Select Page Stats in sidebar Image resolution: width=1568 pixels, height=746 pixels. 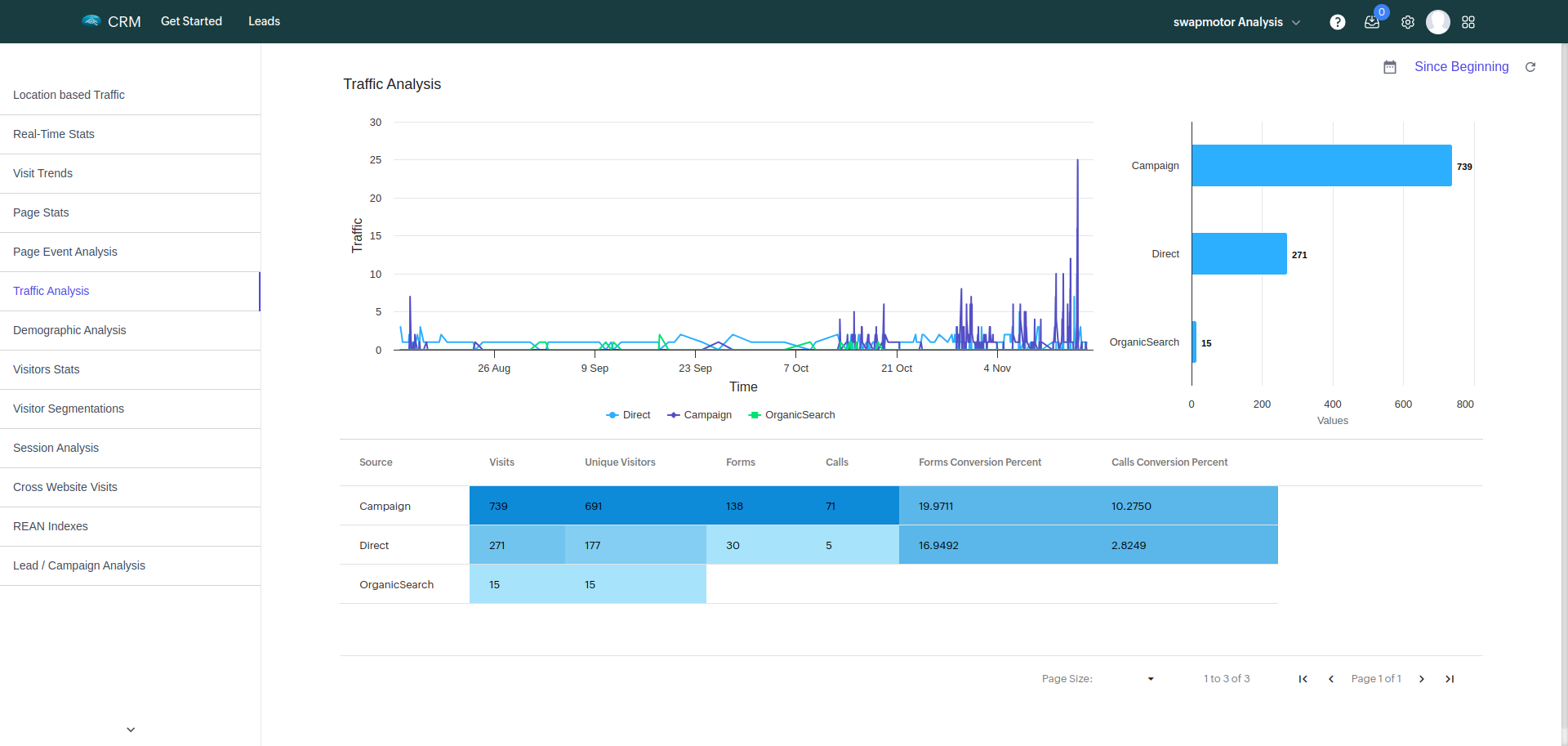click(130, 213)
